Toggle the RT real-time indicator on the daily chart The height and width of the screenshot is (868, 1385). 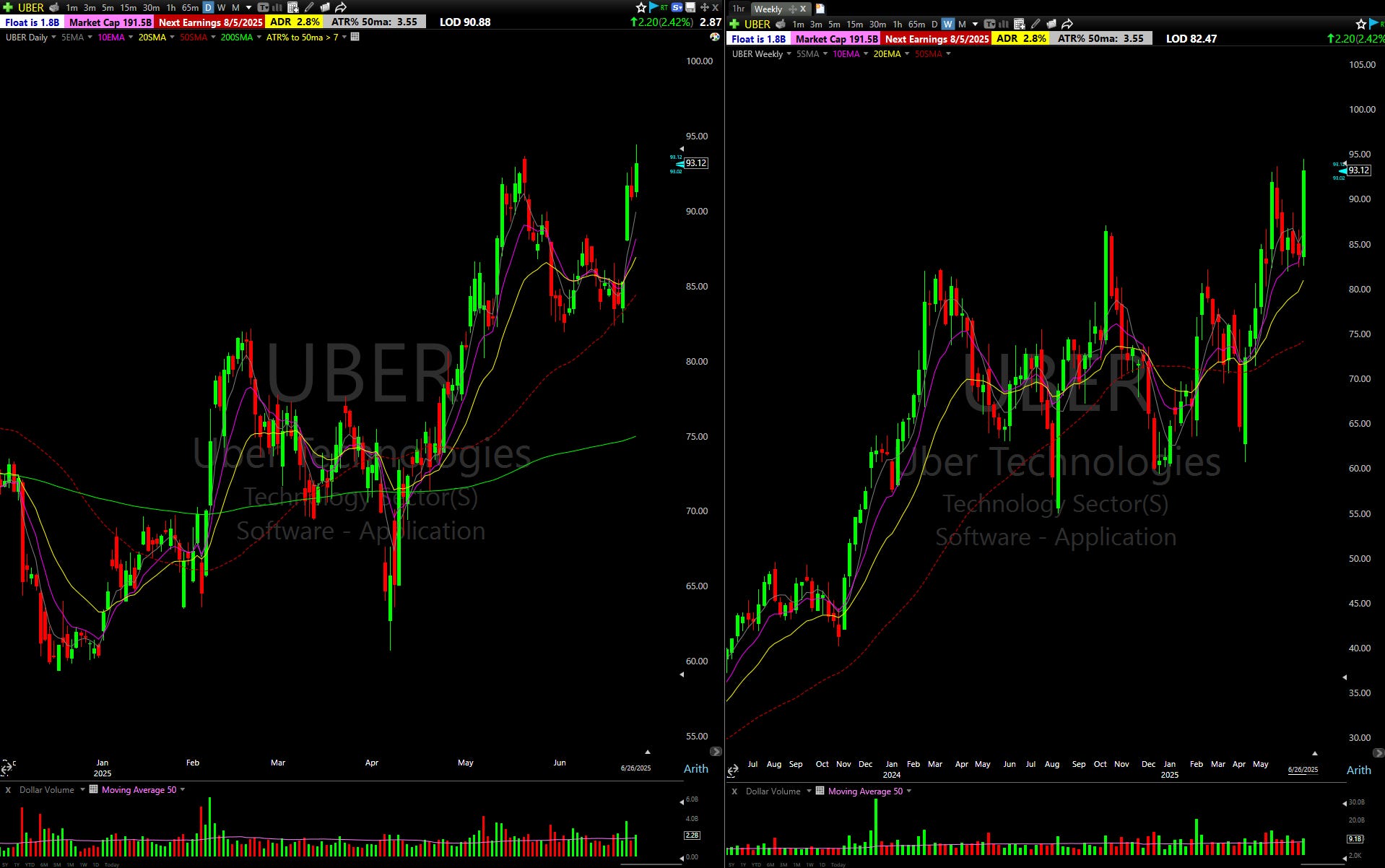(x=664, y=7)
